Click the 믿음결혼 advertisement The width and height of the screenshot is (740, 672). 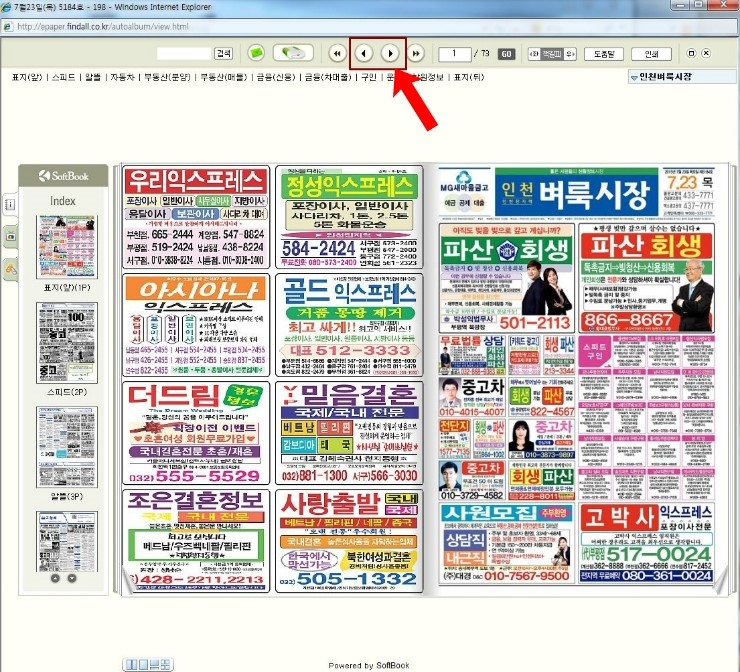pos(349,433)
